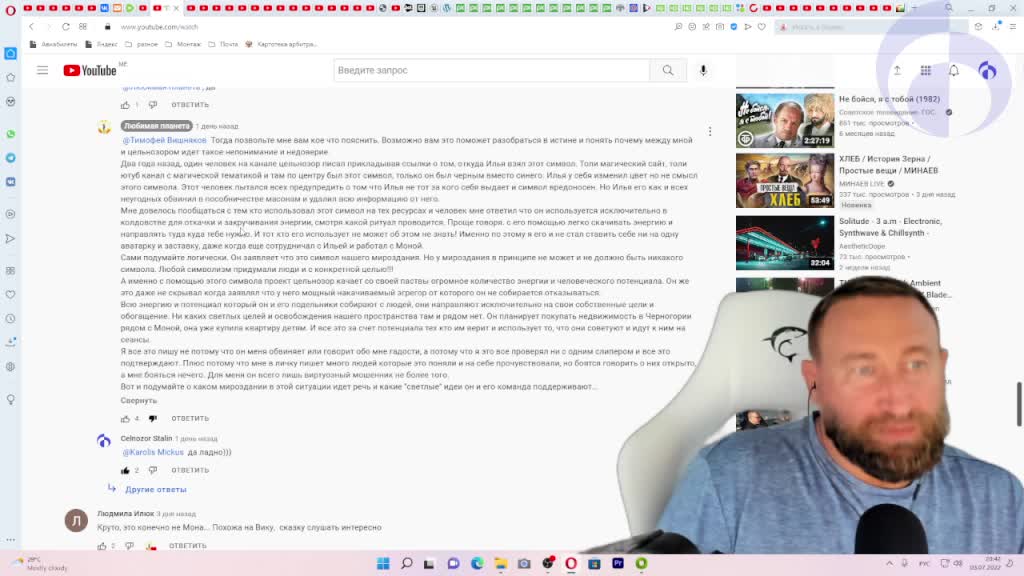Image resolution: width=1024 pixels, height=576 pixels.
Task: Open history in the Opera sidebar
Action: click(10, 319)
